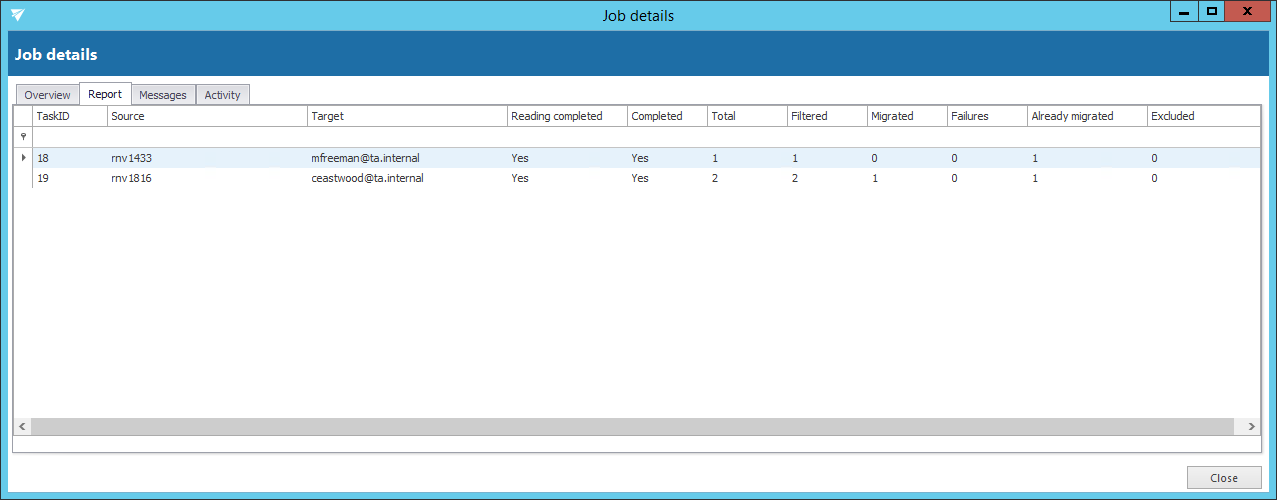Click the filter field under Source column
This screenshot has height=500, width=1277.
pos(207,137)
